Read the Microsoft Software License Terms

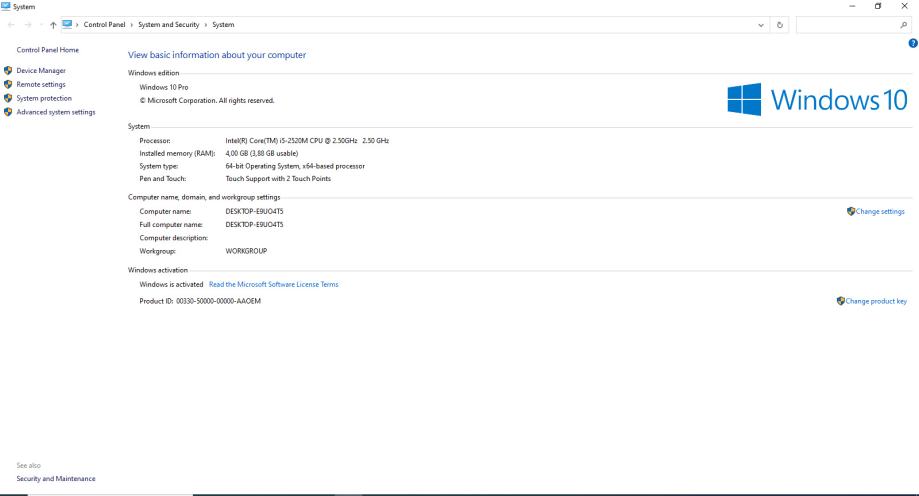point(274,284)
